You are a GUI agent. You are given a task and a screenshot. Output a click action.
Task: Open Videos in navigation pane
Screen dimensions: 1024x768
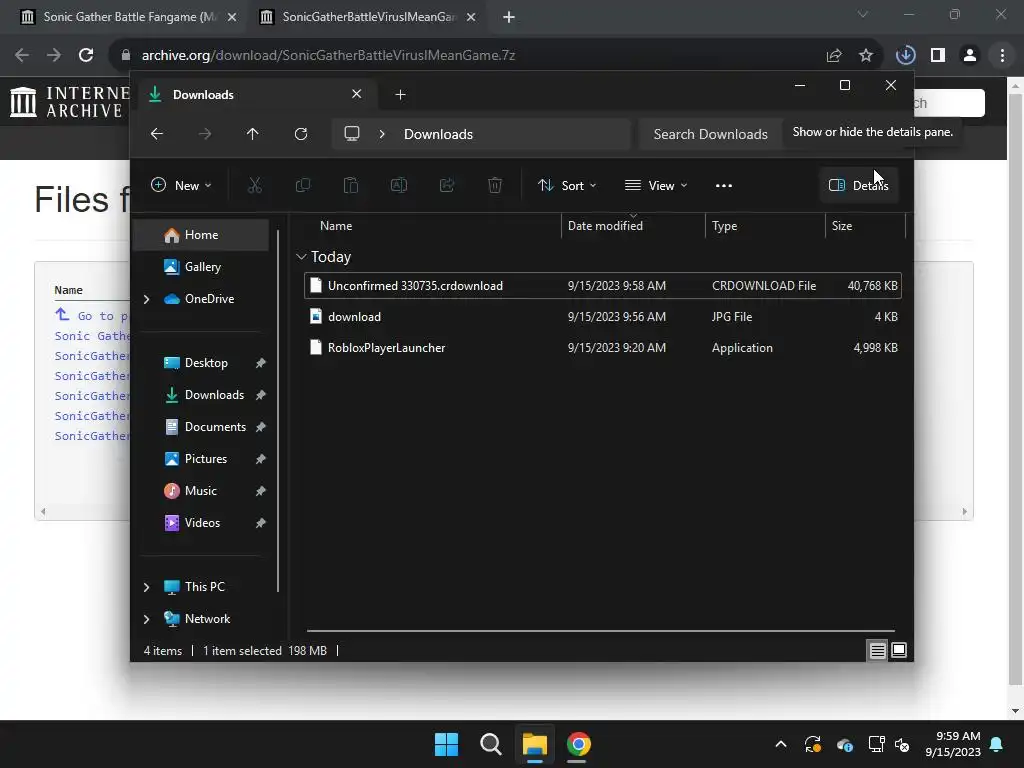[200, 523]
